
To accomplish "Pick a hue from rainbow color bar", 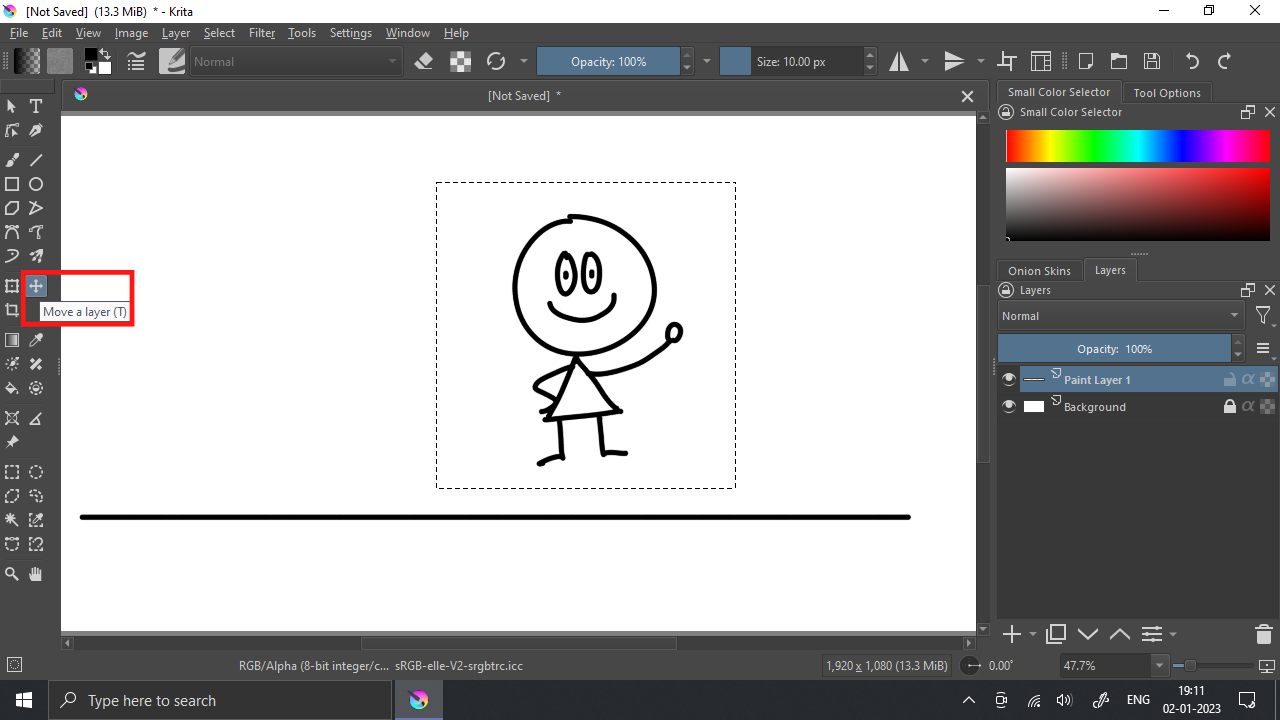I will click(x=1138, y=146).
